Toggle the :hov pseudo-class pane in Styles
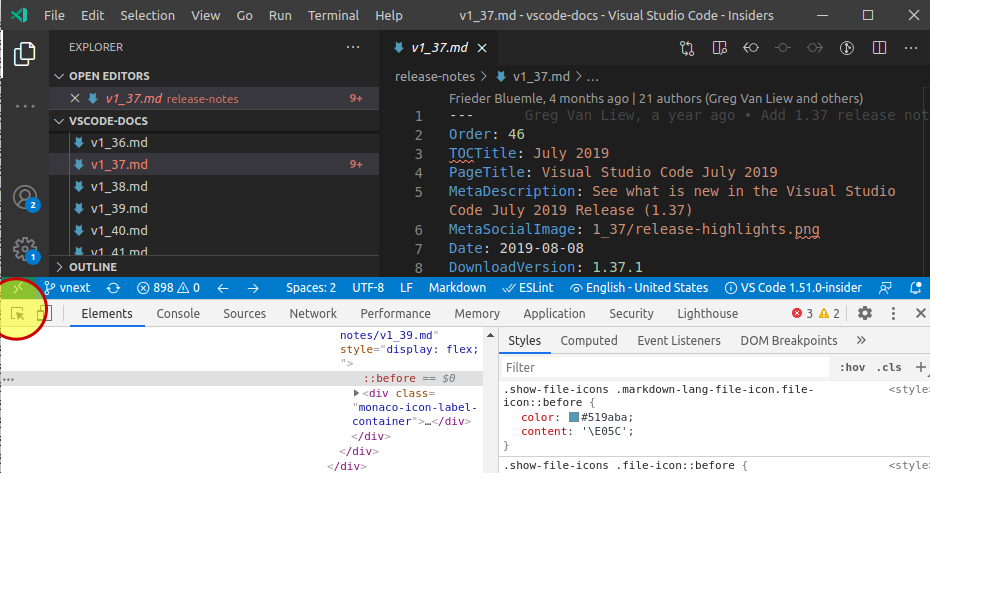 (851, 367)
